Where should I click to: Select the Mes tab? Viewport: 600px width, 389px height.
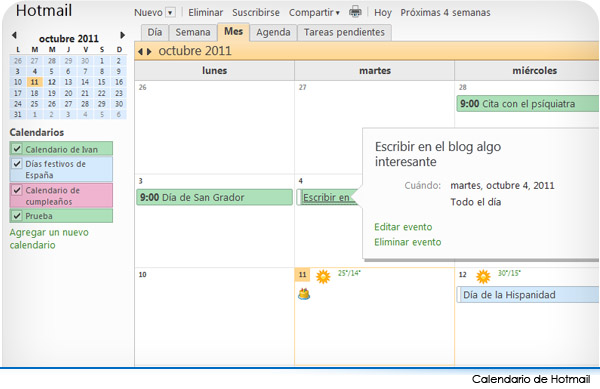[x=233, y=31]
